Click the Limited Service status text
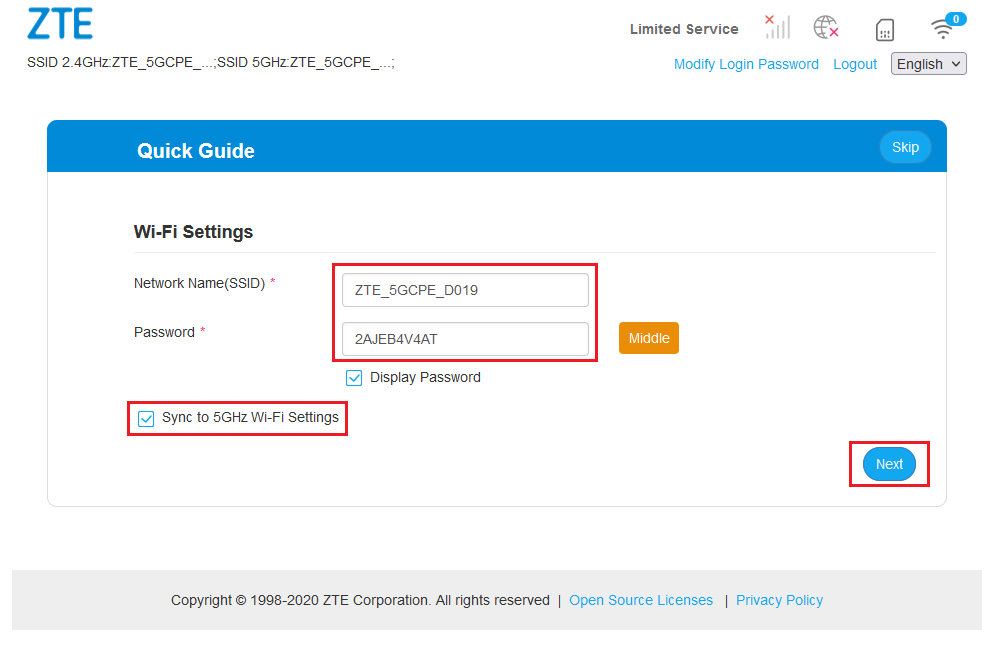 click(684, 29)
